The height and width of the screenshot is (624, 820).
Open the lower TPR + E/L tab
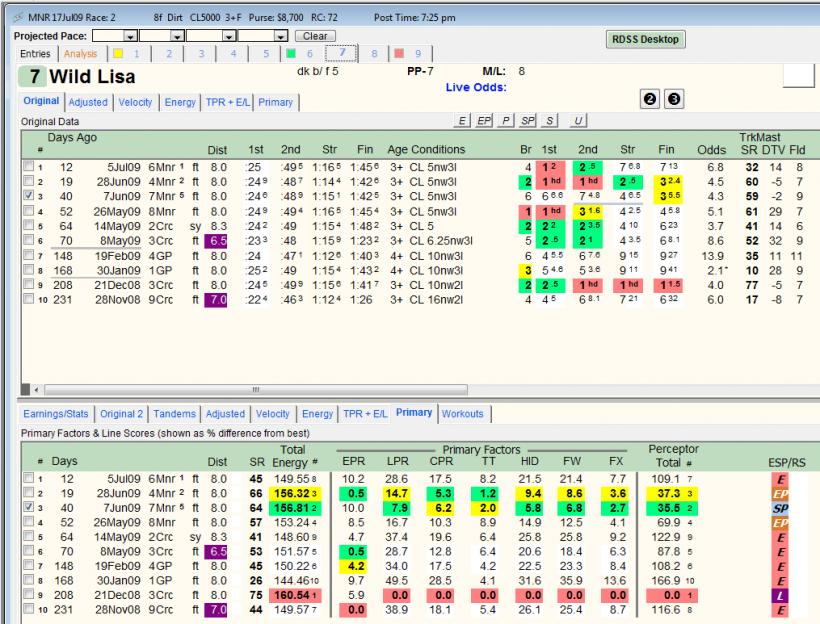365,414
